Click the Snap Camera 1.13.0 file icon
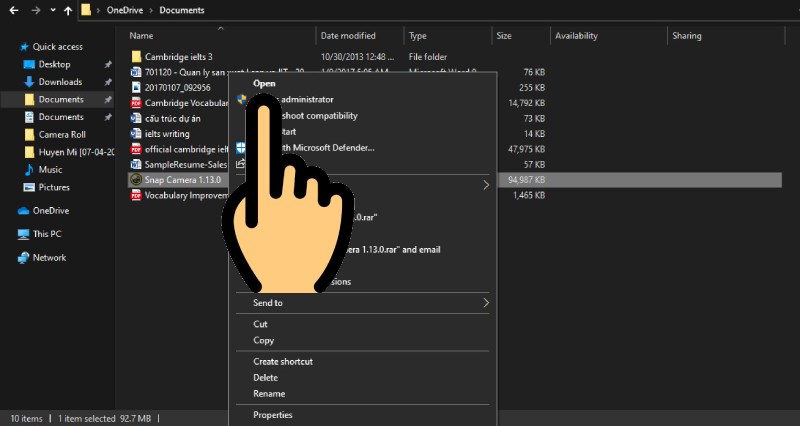Screen dimensions: 800x426 pyautogui.click(x=136, y=180)
